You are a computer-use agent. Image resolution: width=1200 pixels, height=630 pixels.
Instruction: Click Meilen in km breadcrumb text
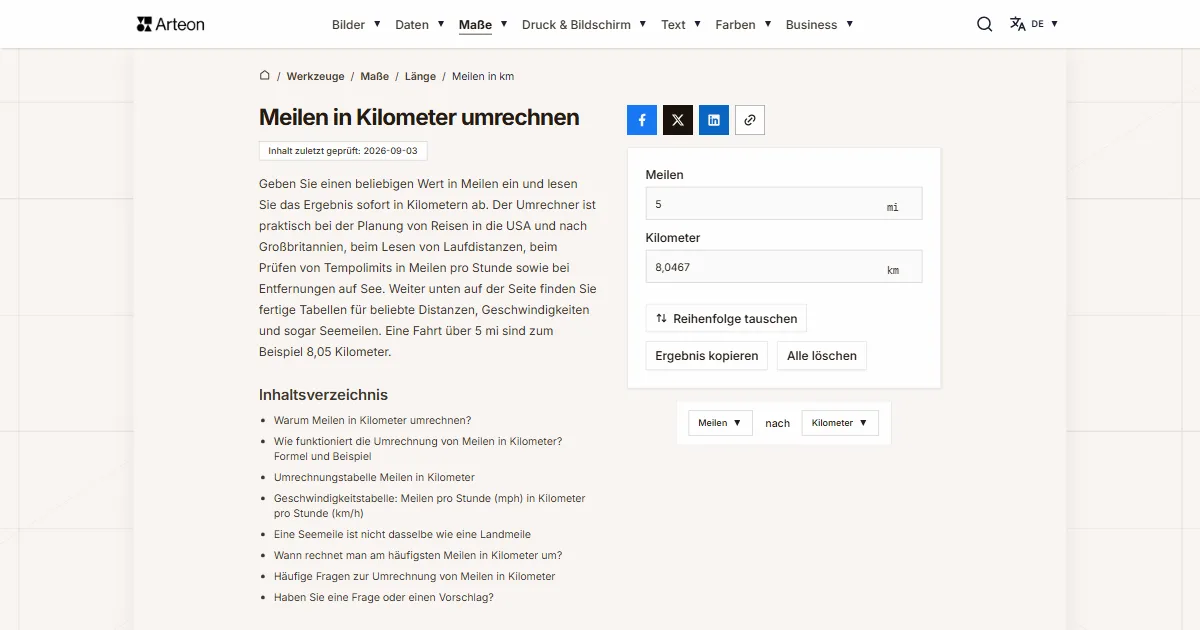pos(483,76)
